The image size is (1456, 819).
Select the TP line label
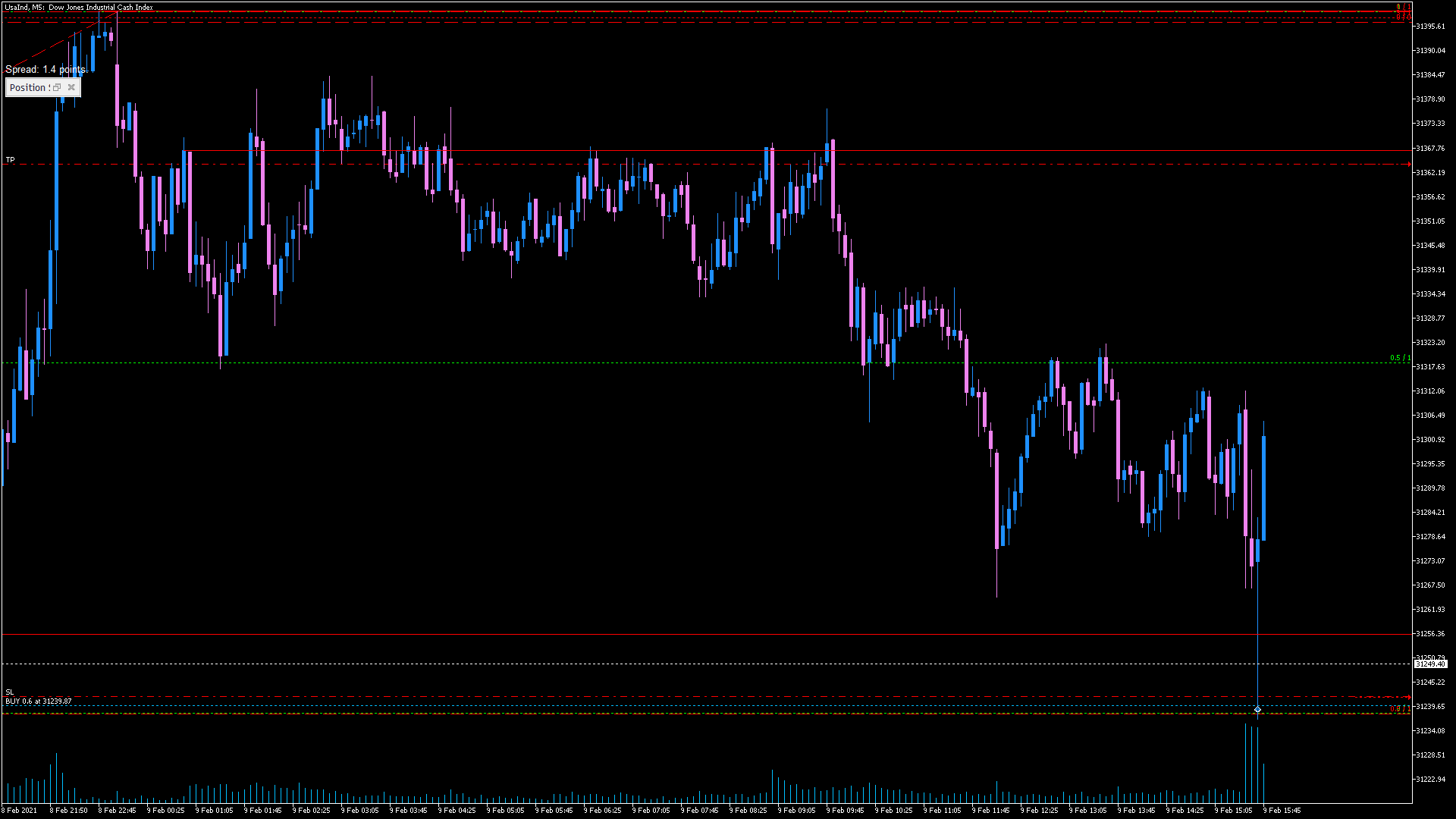pos(11,160)
